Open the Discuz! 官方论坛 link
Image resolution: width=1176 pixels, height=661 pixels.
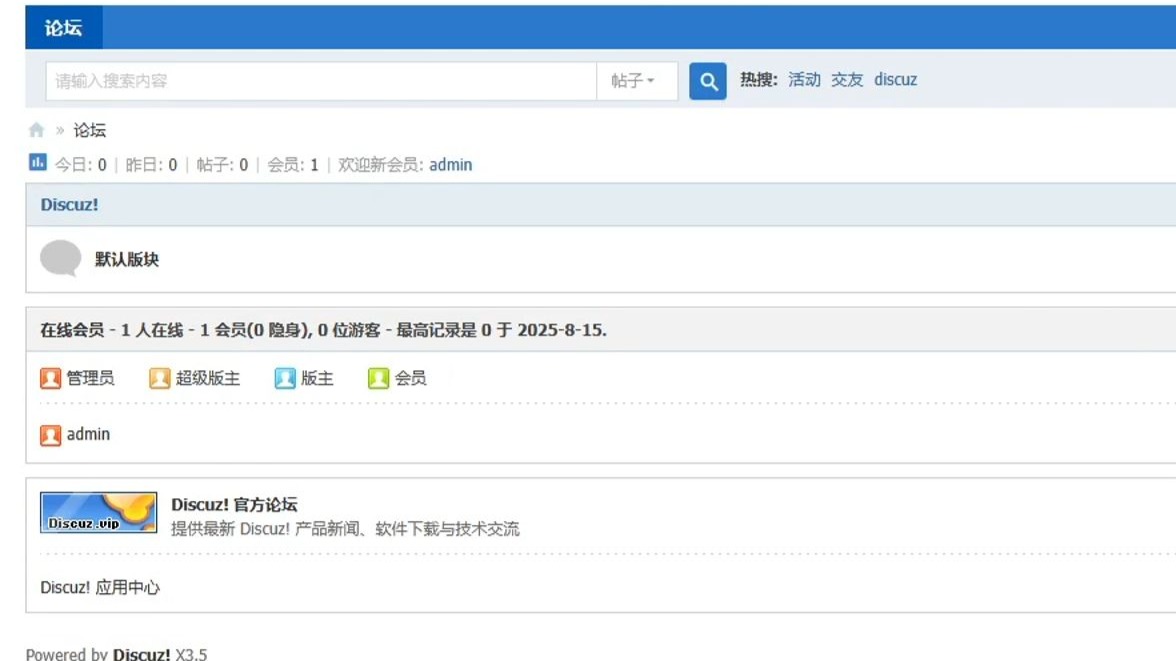coord(234,504)
